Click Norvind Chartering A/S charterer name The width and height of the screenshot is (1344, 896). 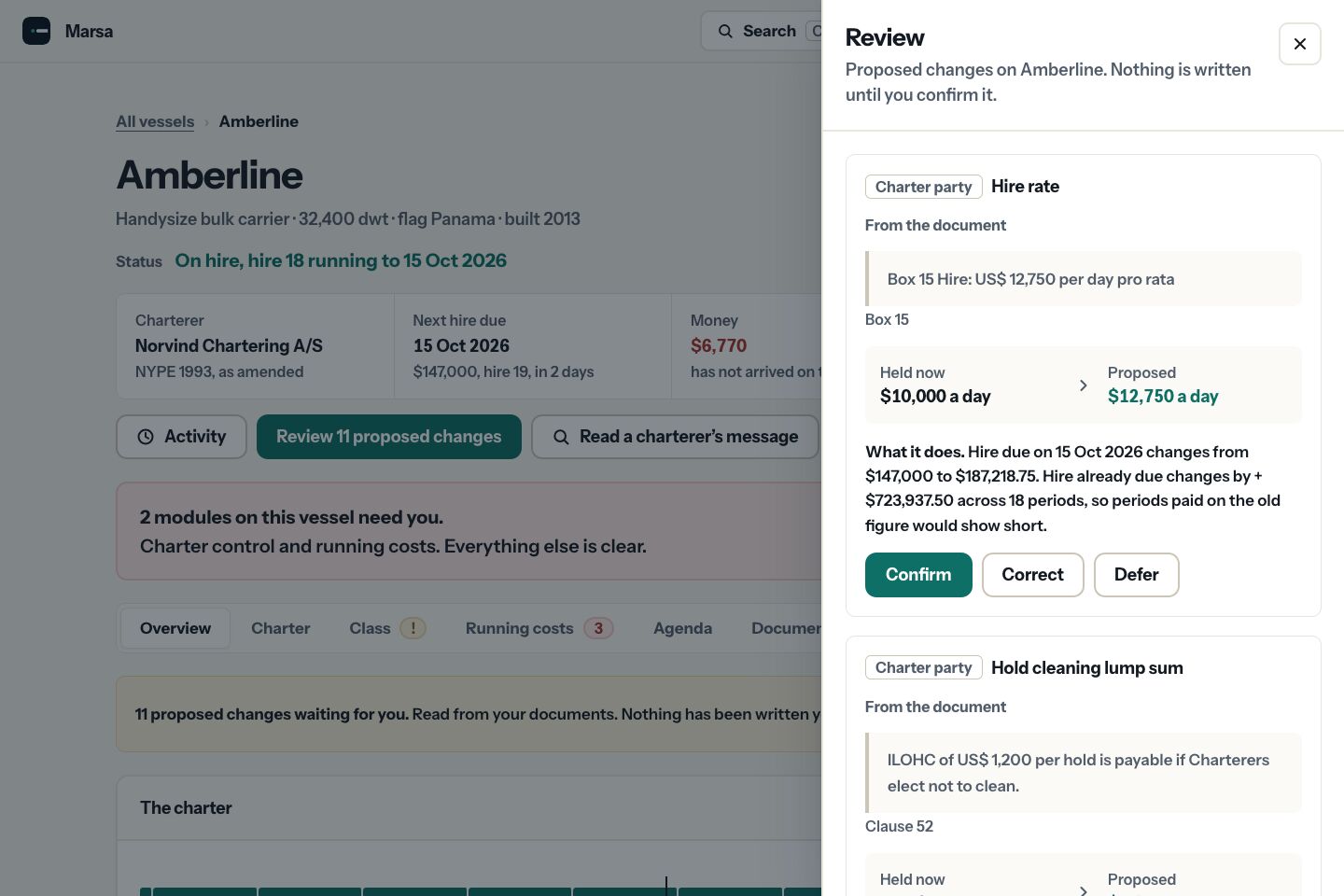(229, 346)
